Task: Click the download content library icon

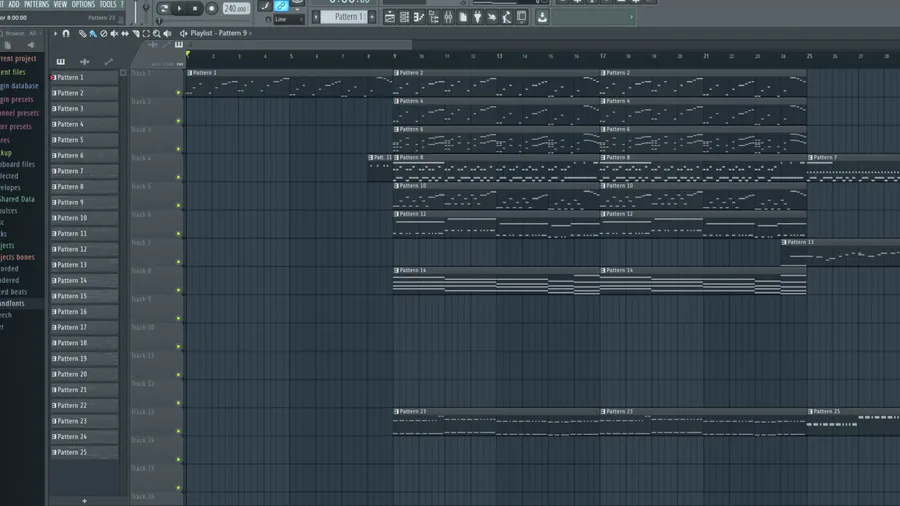Action: click(x=542, y=17)
